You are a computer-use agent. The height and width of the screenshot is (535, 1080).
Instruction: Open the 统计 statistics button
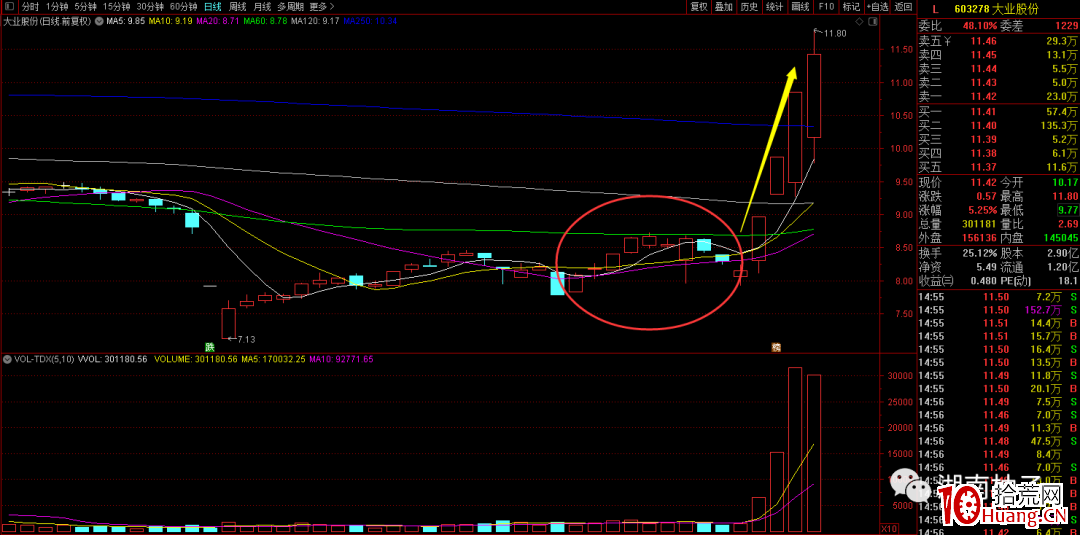pyautogui.click(x=774, y=7)
